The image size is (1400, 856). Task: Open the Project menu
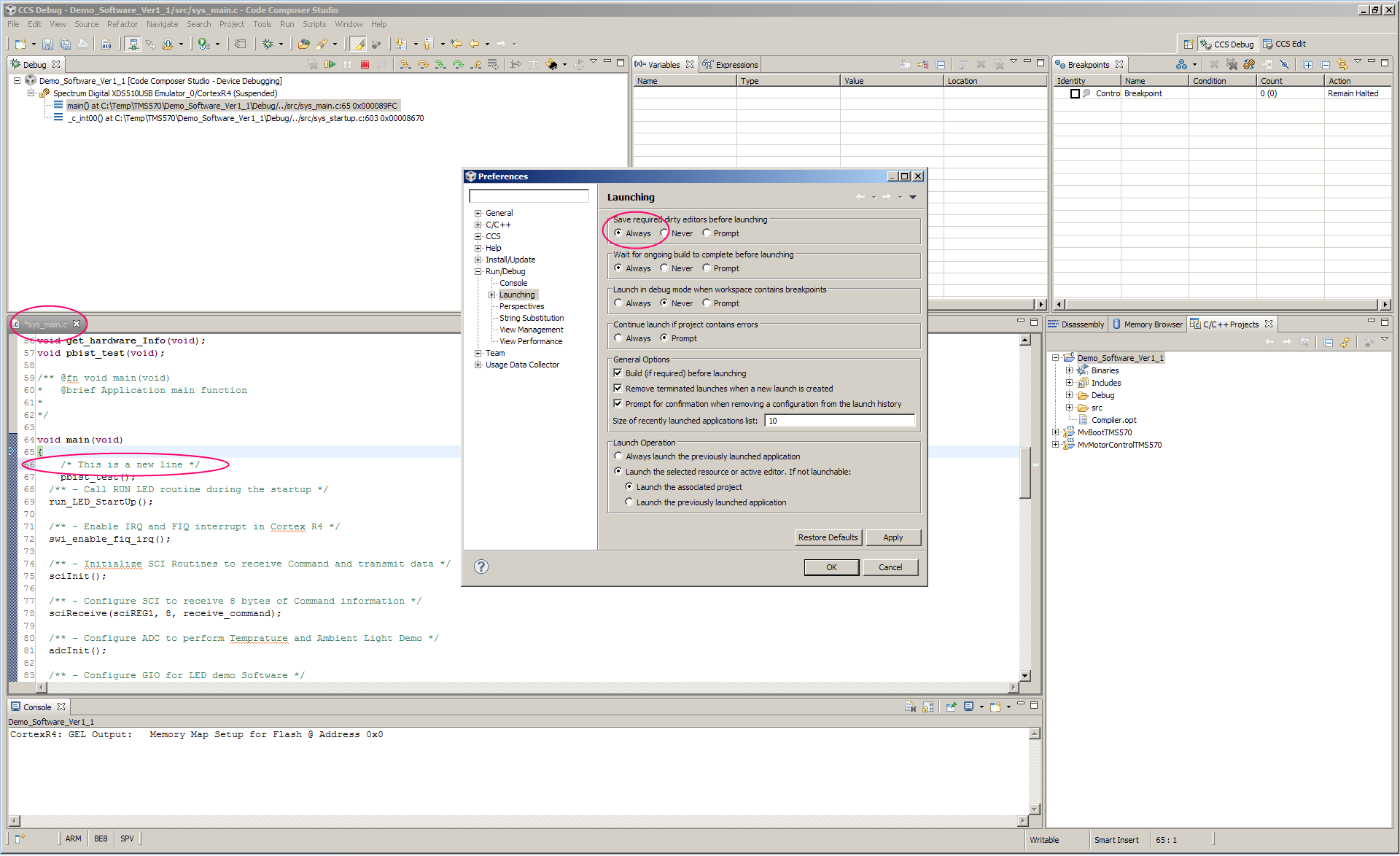click(x=231, y=24)
